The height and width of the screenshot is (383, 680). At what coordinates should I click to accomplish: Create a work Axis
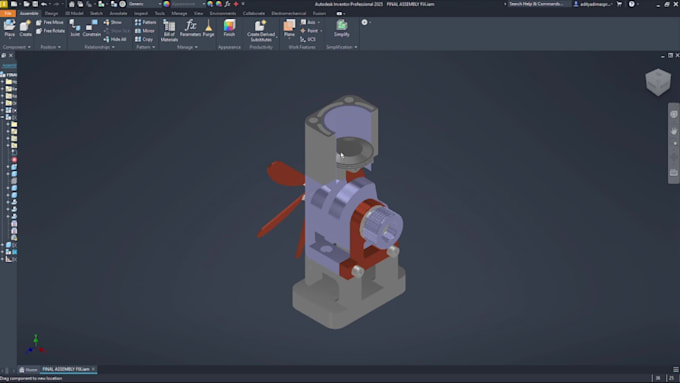click(308, 22)
